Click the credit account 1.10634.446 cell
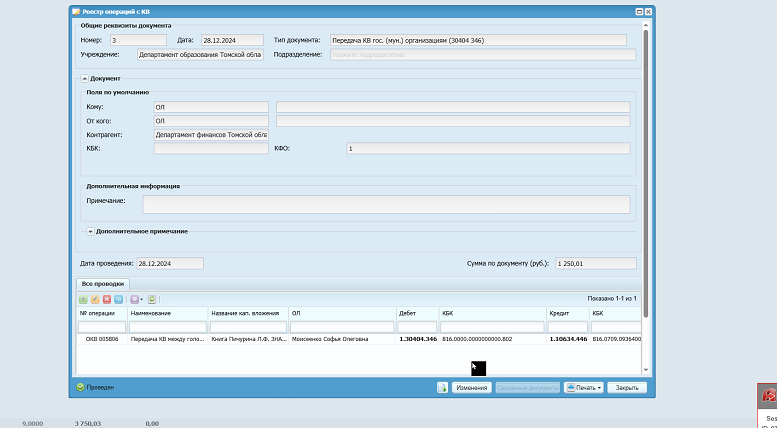The image size is (777, 428). (x=568, y=339)
